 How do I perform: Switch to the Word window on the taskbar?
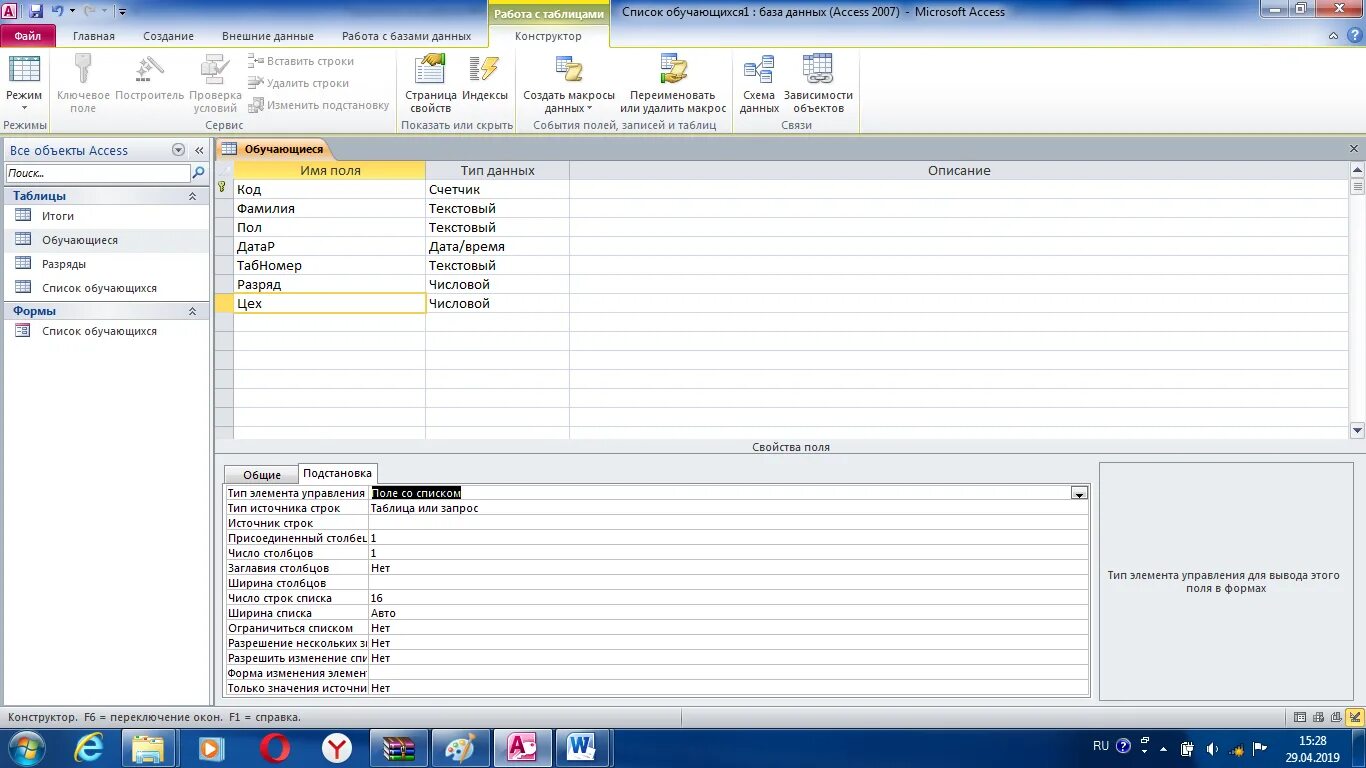coord(583,748)
